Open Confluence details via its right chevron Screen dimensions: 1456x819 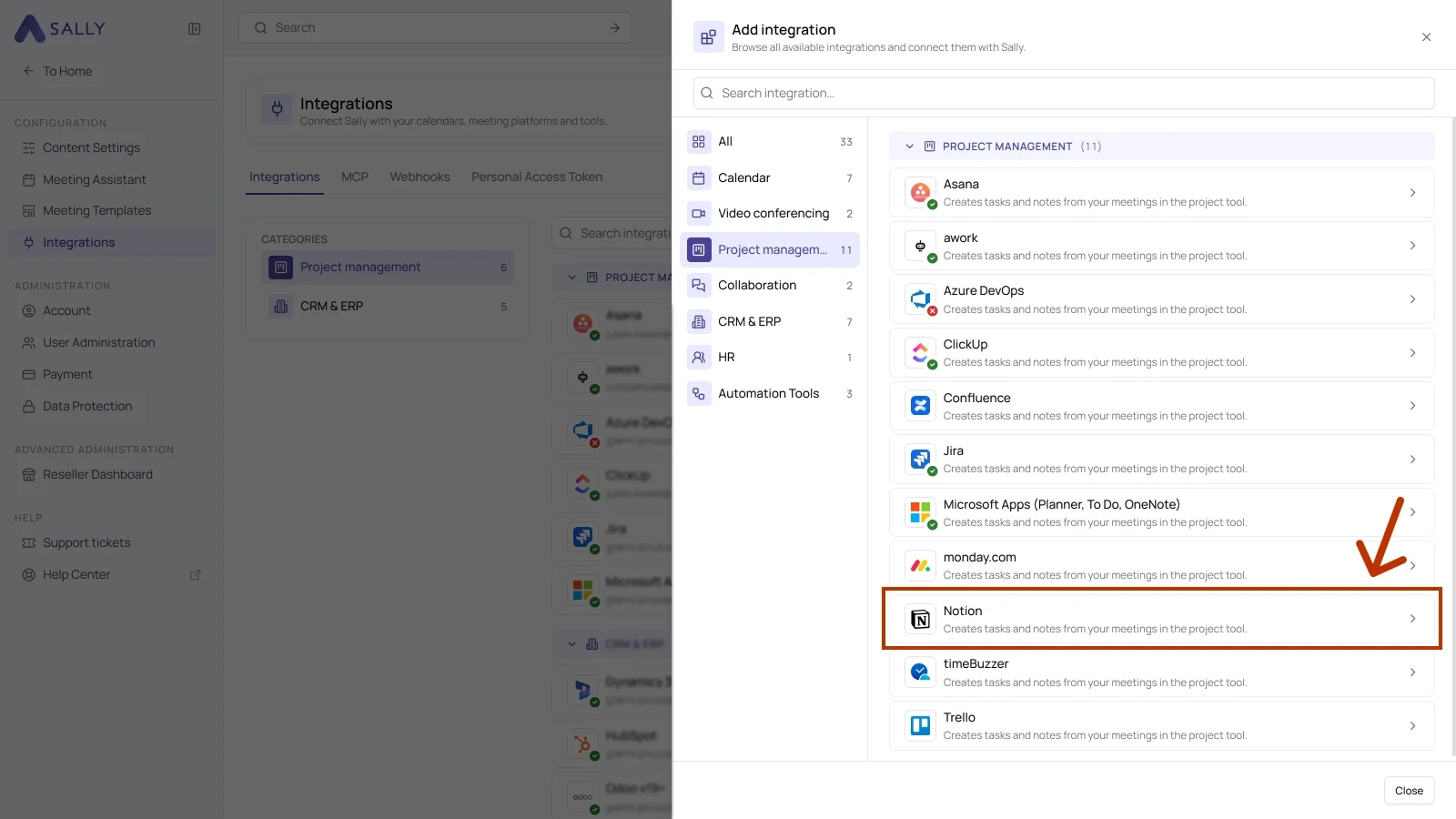pos(1412,406)
